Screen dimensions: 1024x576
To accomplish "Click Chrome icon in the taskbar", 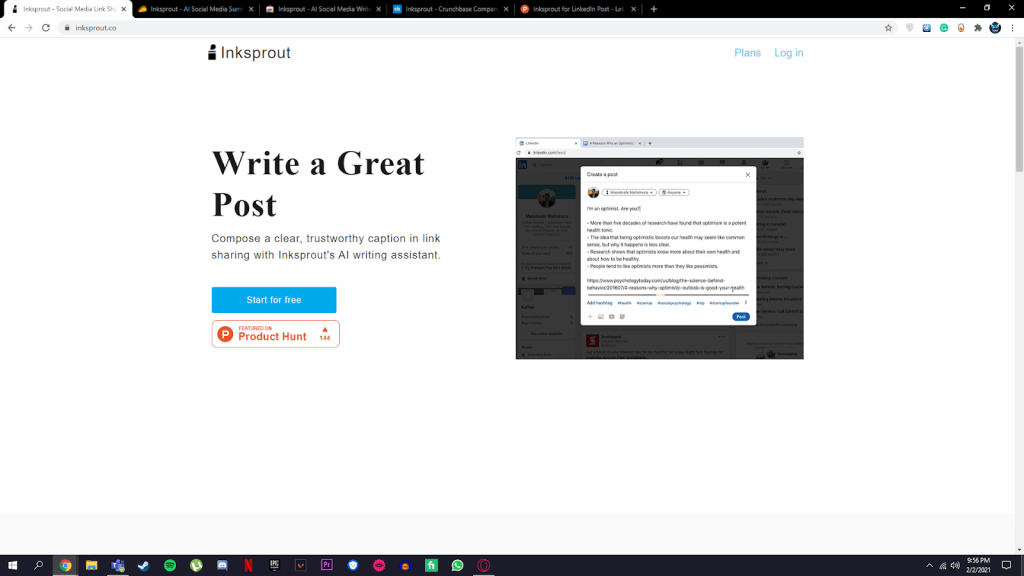I will coord(65,566).
